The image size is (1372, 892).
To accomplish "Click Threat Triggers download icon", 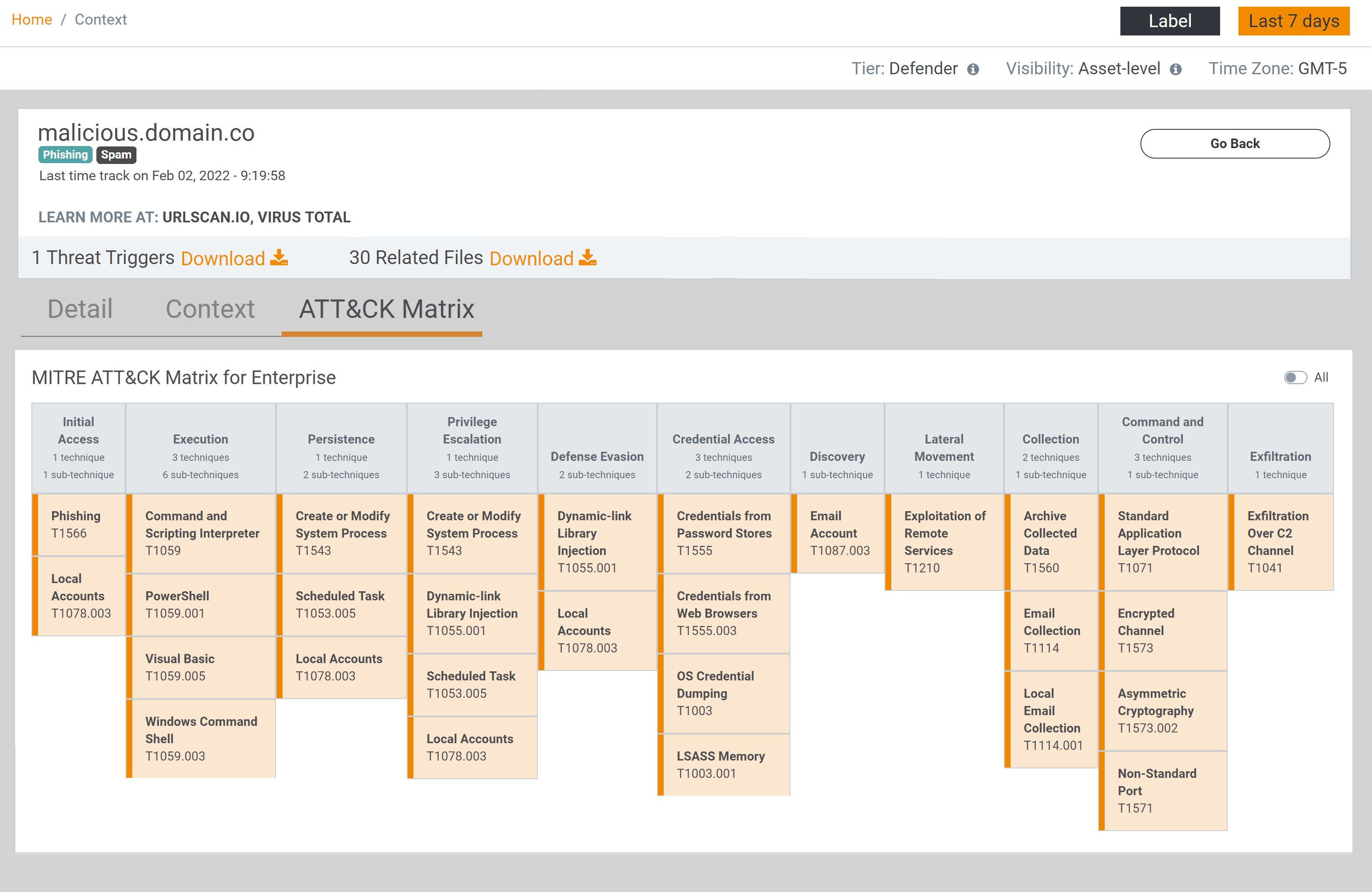I will coord(279,257).
